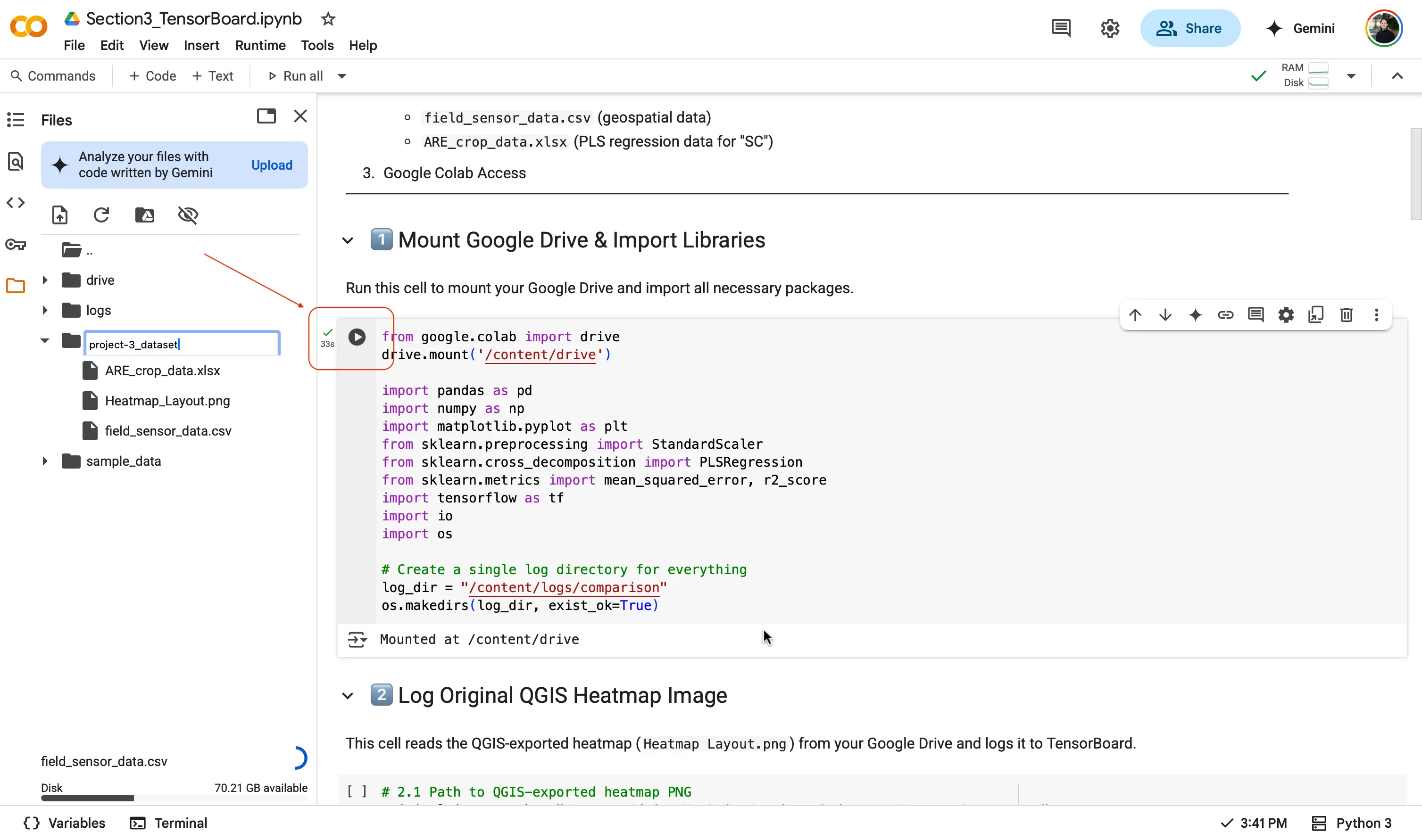Move cell down
The width and height of the screenshot is (1422, 840).
click(1165, 315)
